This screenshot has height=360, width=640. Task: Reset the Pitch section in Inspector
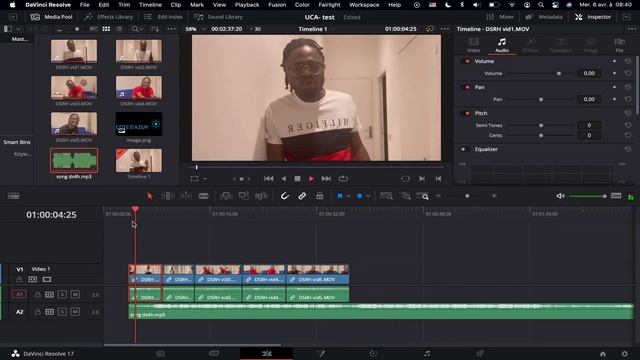tap(628, 113)
